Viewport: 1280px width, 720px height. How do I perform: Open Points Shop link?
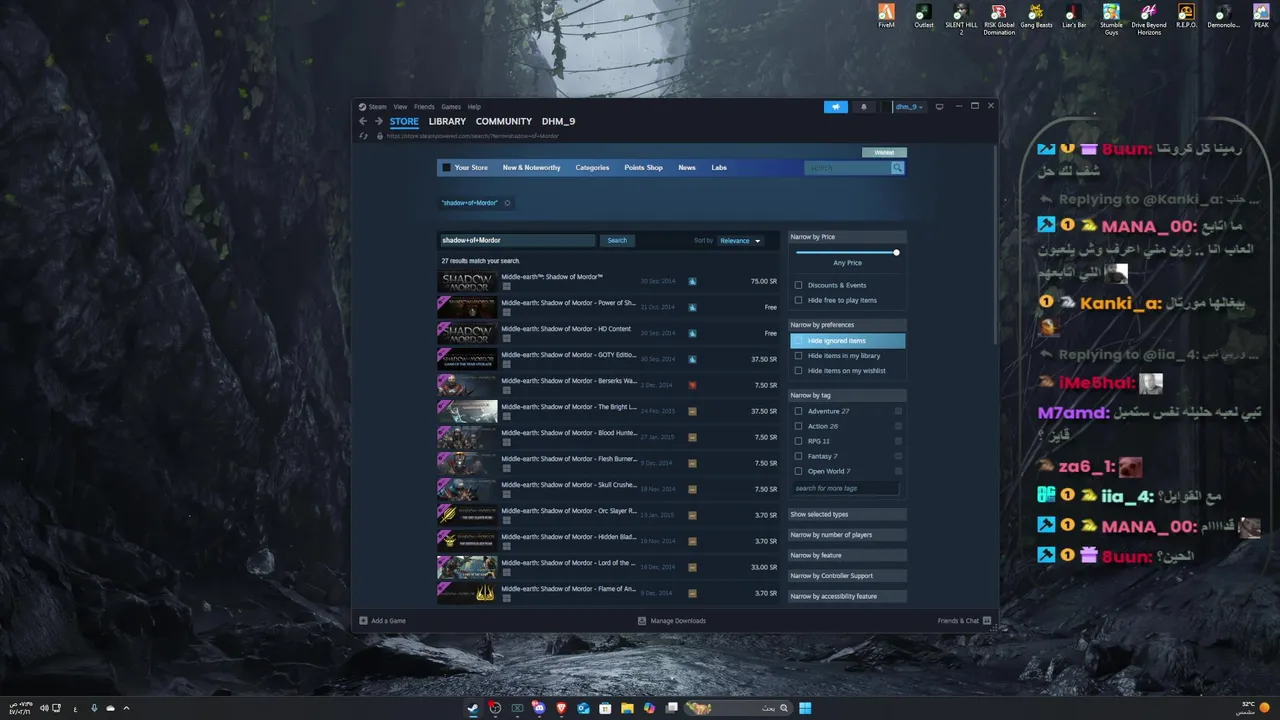643,168
